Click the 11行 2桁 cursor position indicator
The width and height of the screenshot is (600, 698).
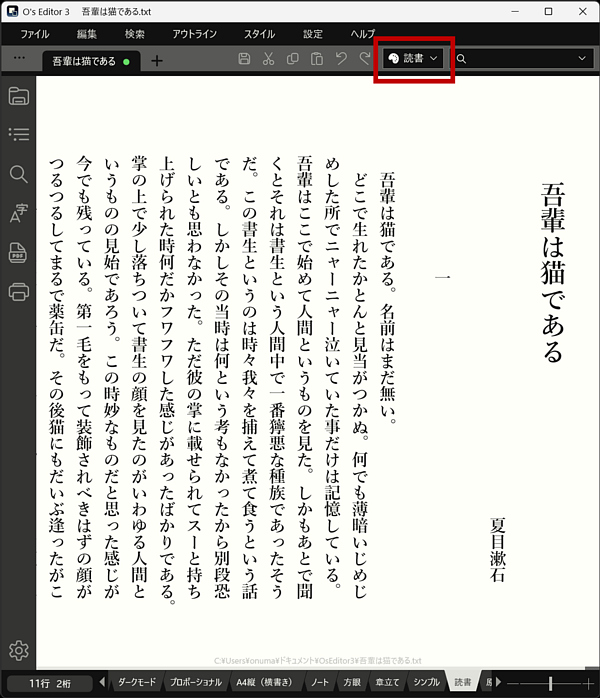tap(50, 683)
